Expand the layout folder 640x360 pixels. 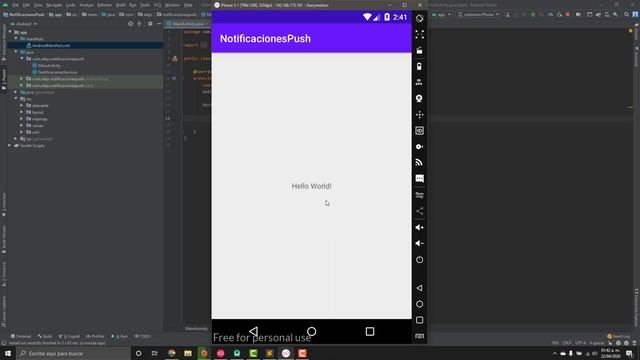click(x=22, y=112)
